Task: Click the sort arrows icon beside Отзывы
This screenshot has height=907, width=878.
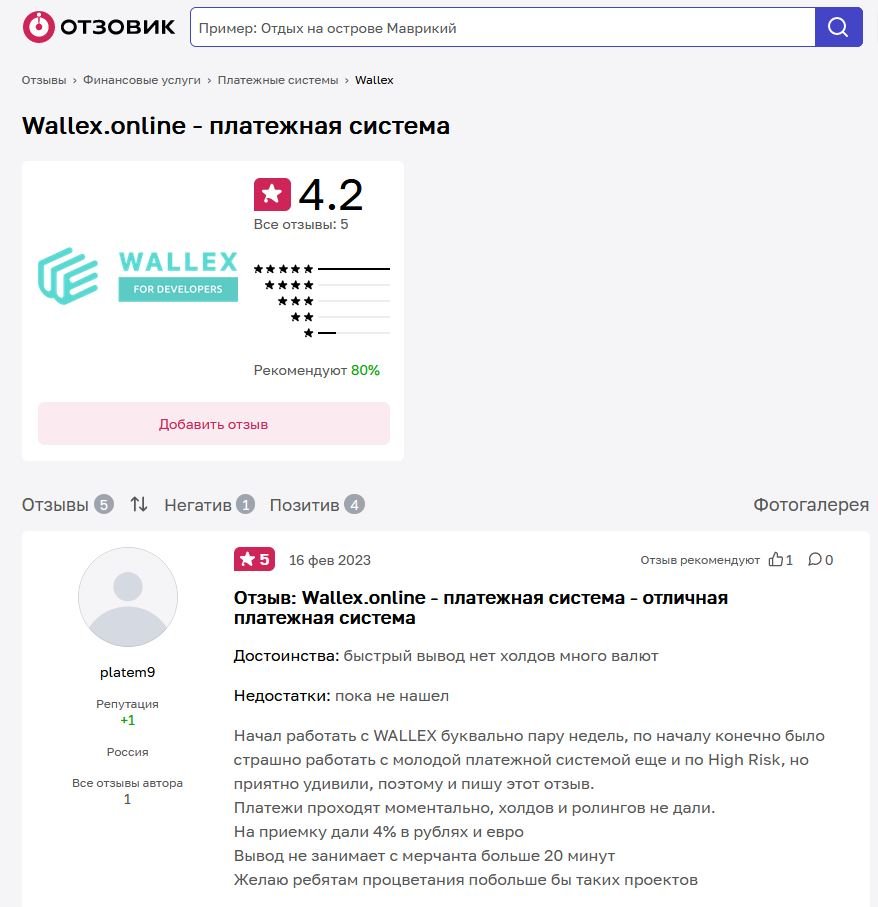Action: 139,505
